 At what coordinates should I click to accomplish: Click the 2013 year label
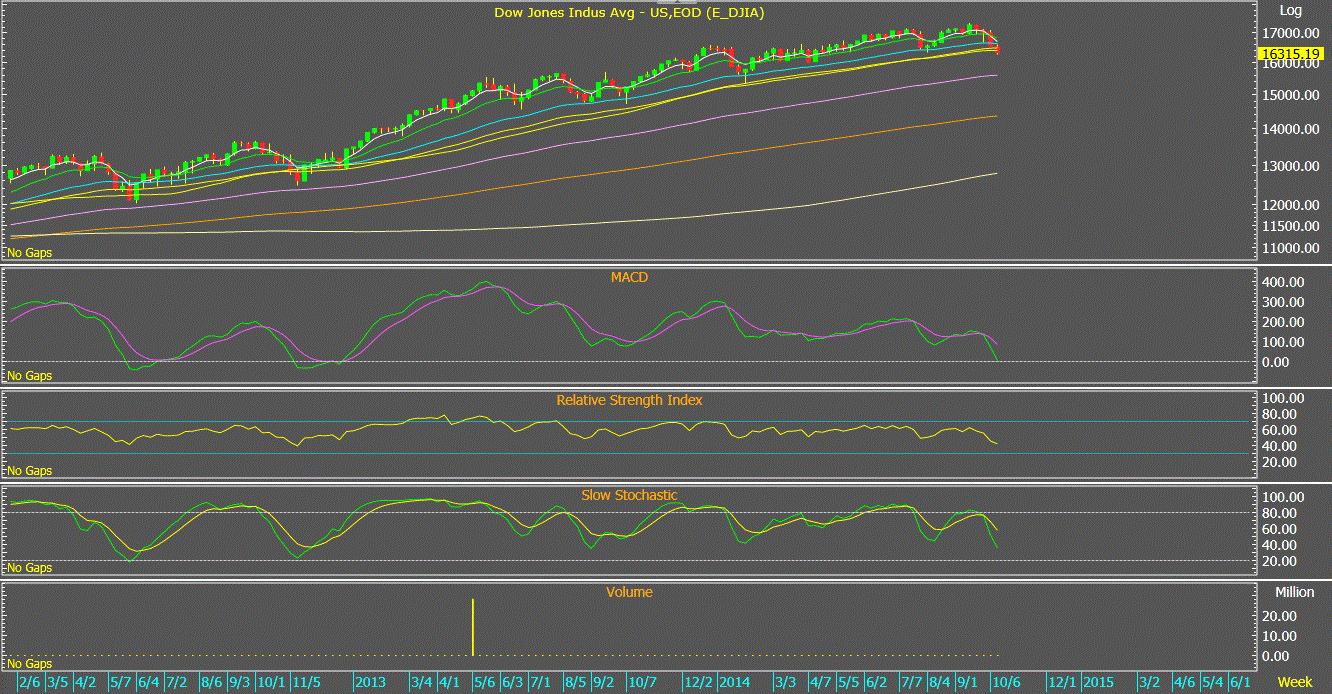(x=370, y=683)
